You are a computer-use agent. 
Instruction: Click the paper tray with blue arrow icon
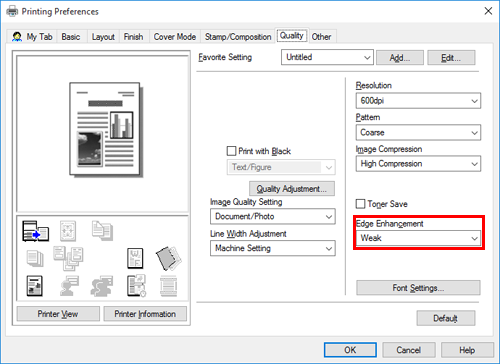(35, 231)
